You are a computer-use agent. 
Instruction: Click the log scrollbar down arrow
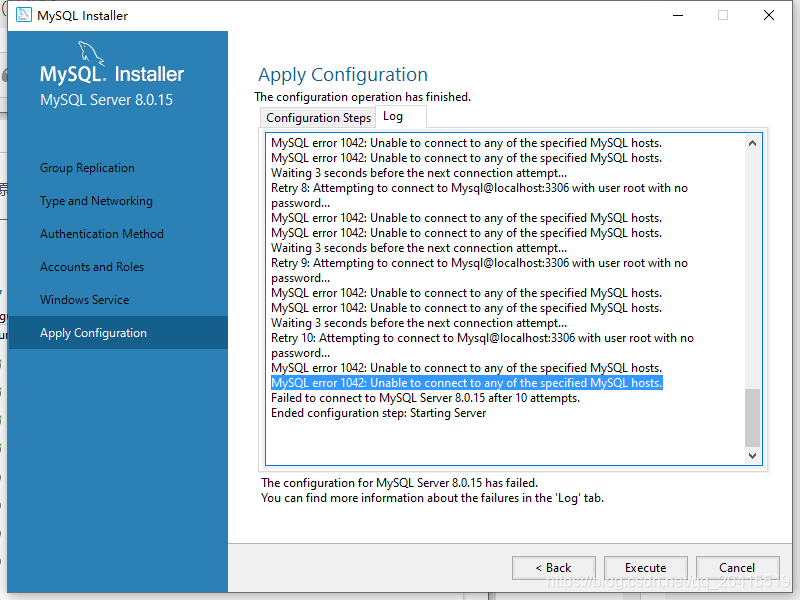point(753,456)
